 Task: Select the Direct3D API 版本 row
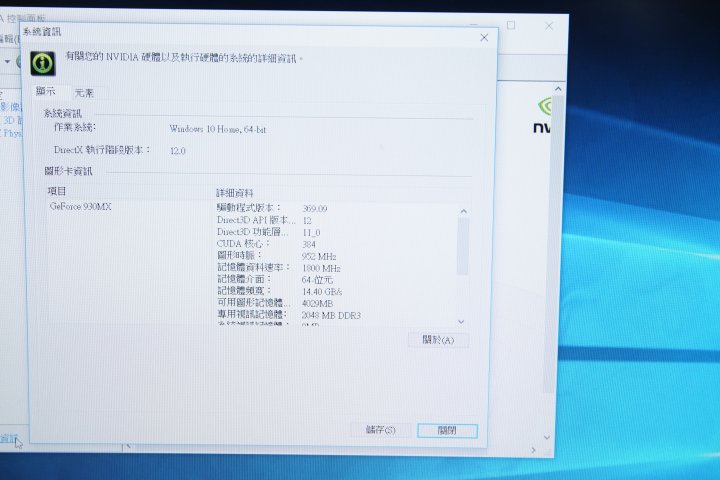tap(264, 220)
